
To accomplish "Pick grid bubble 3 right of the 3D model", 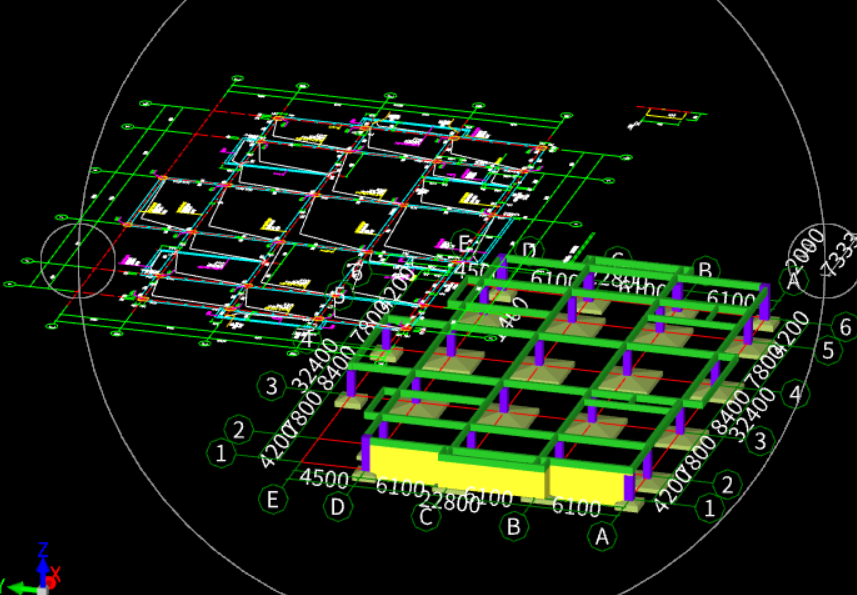I will pyautogui.click(x=760, y=440).
